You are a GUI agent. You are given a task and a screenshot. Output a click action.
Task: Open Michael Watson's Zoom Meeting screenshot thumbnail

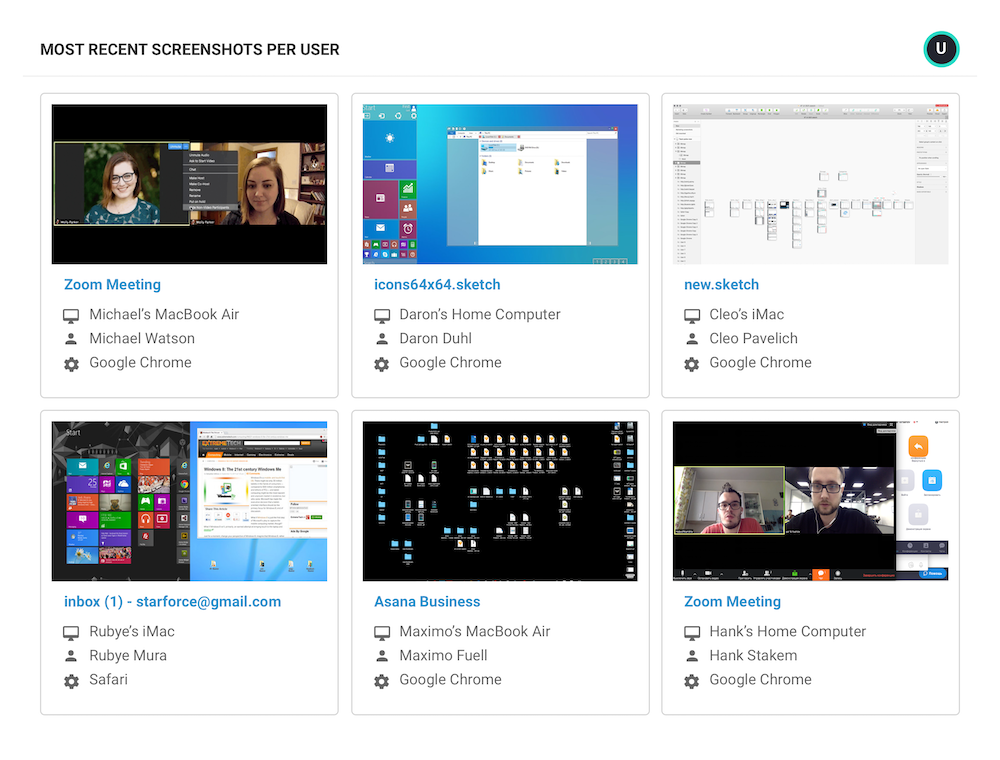point(189,184)
